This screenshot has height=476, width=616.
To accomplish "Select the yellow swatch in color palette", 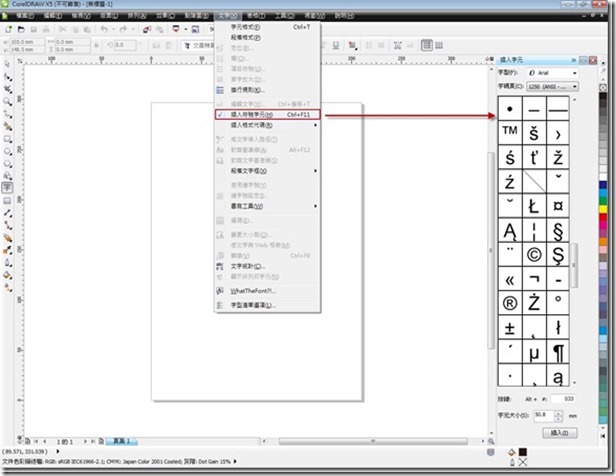I will pos(603,209).
